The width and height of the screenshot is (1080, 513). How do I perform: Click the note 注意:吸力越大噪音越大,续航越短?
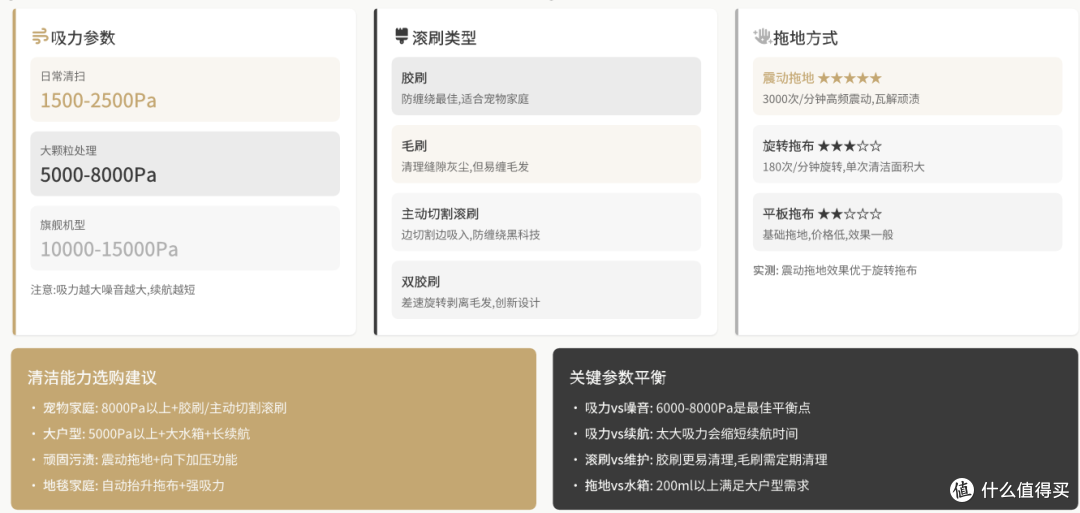[113, 290]
